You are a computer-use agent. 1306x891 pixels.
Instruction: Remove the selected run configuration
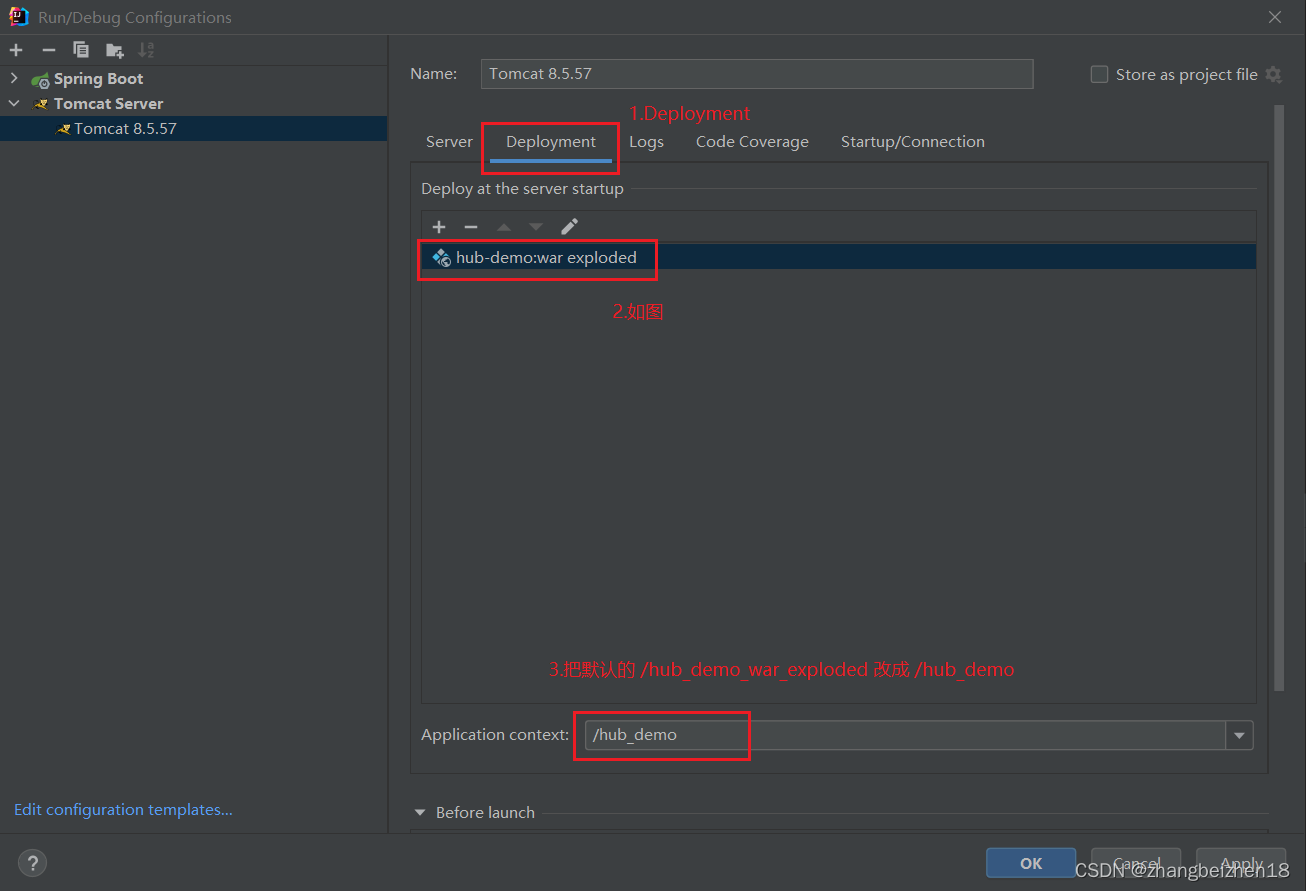click(47, 49)
